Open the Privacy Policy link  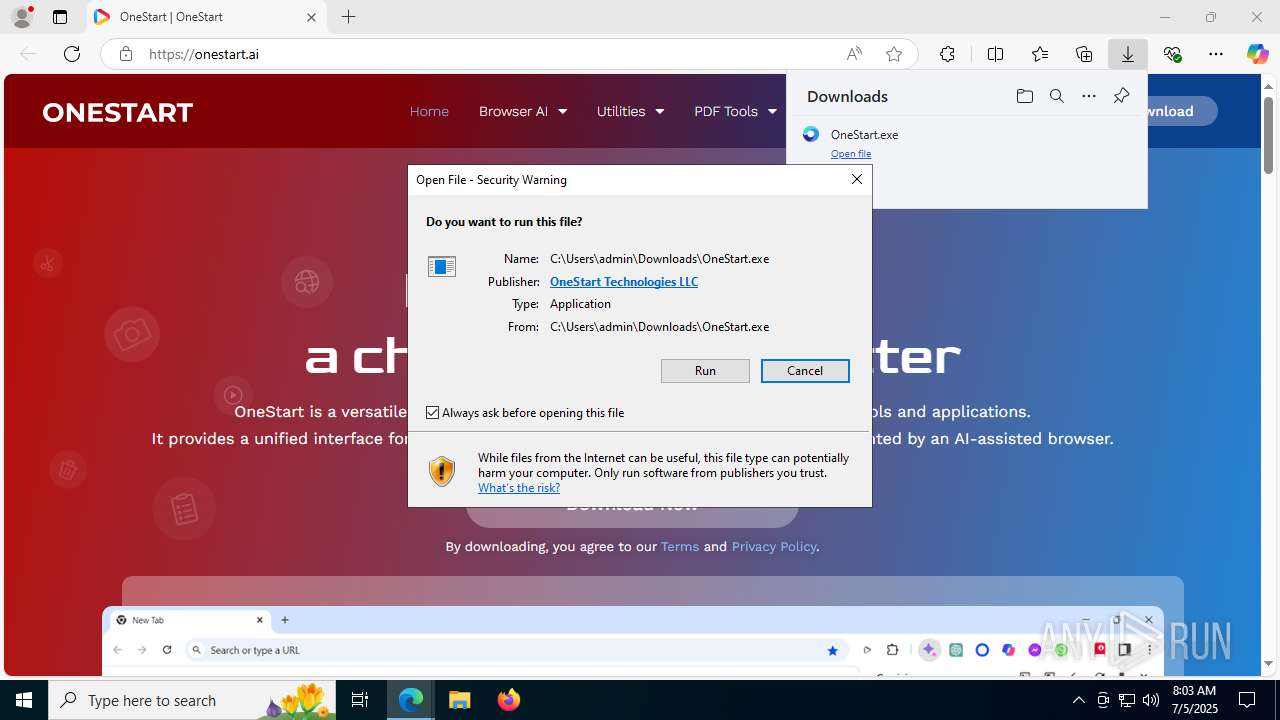click(774, 546)
